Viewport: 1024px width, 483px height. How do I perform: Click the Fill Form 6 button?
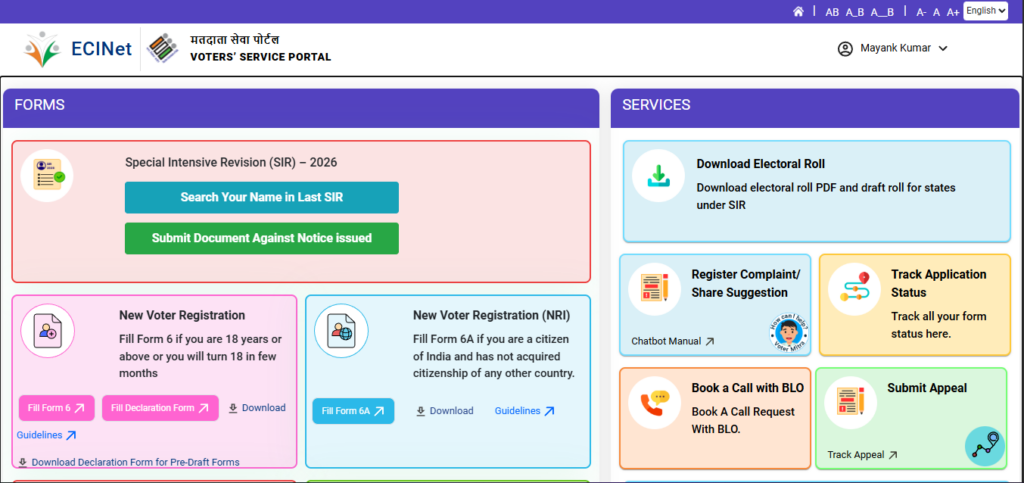[57, 408]
